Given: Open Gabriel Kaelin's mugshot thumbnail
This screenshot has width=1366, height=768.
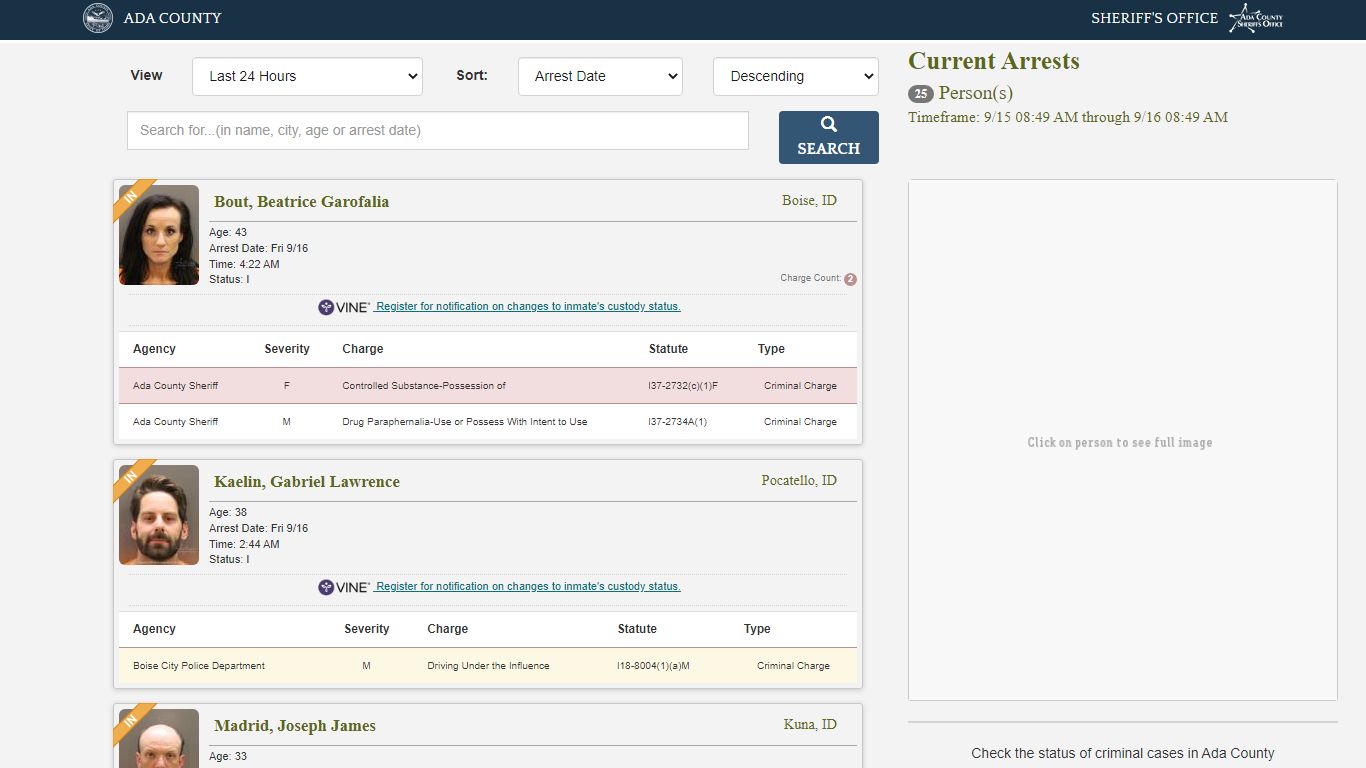Looking at the screenshot, I should 159,515.
